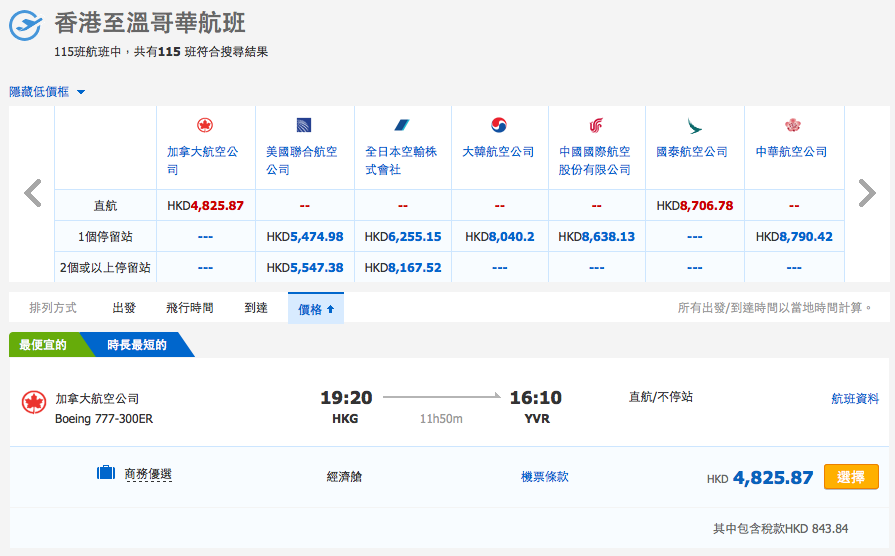The image size is (895, 556).
Task: Click the 其中包含稅款HKD 843.84 note
Action: point(780,529)
